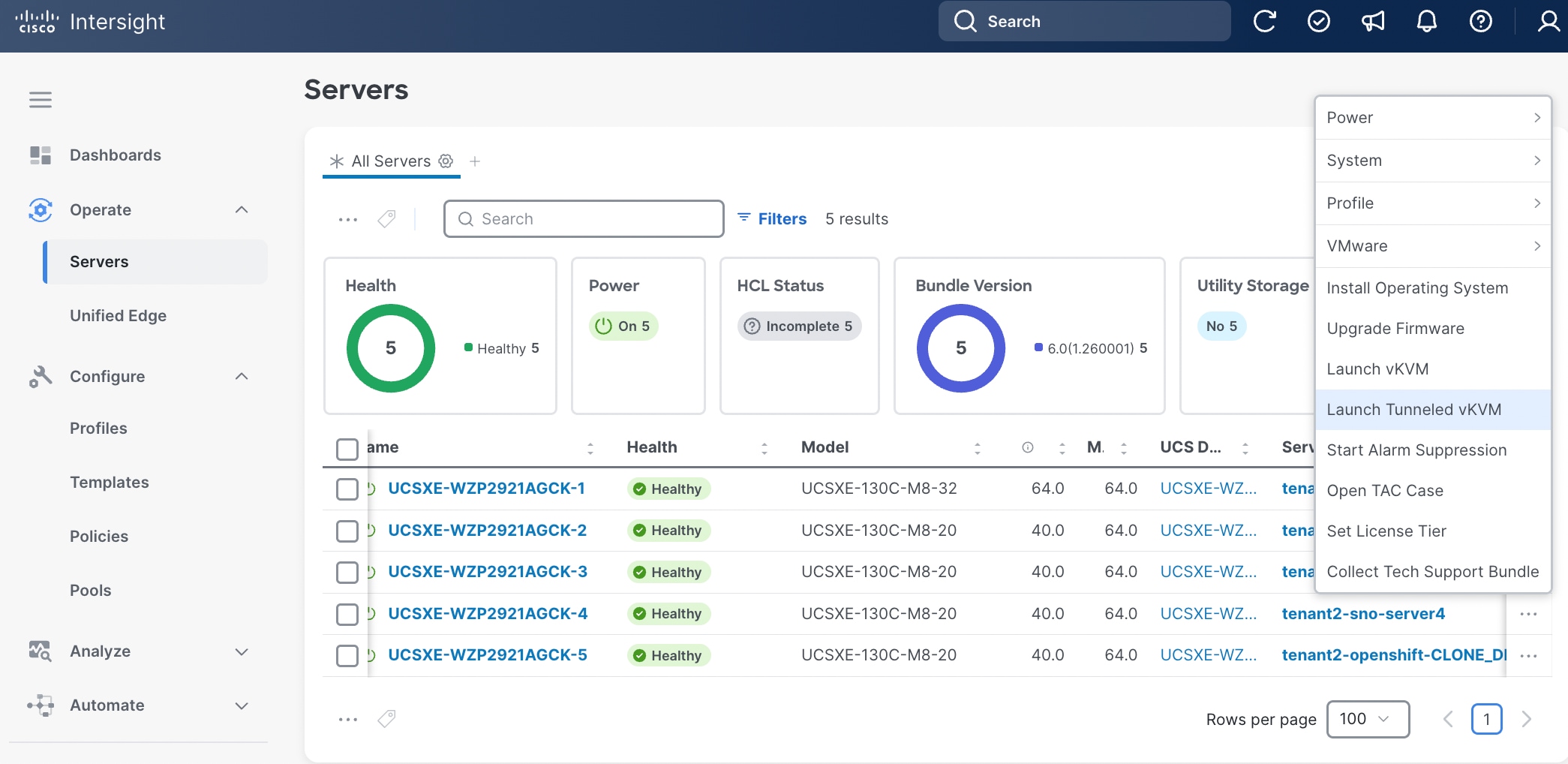Click the Health donut chart
The height and width of the screenshot is (764, 1568).
pyautogui.click(x=391, y=348)
